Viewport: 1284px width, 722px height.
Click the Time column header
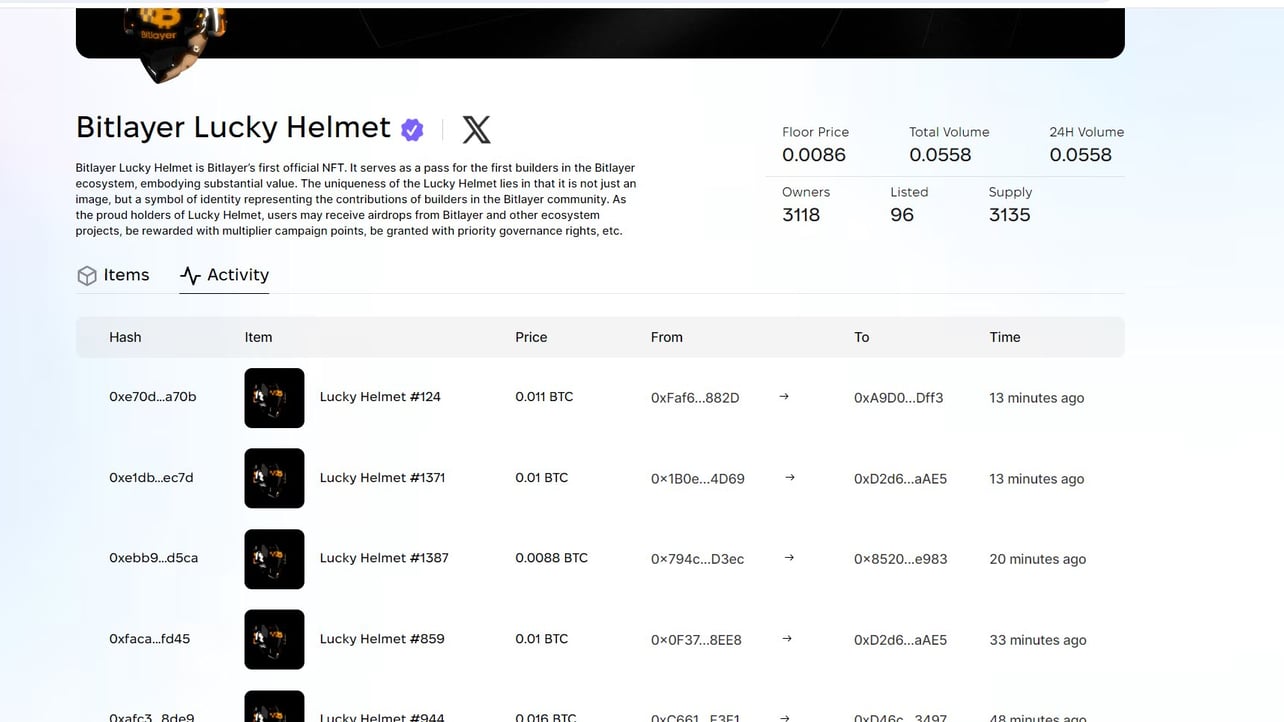1005,337
